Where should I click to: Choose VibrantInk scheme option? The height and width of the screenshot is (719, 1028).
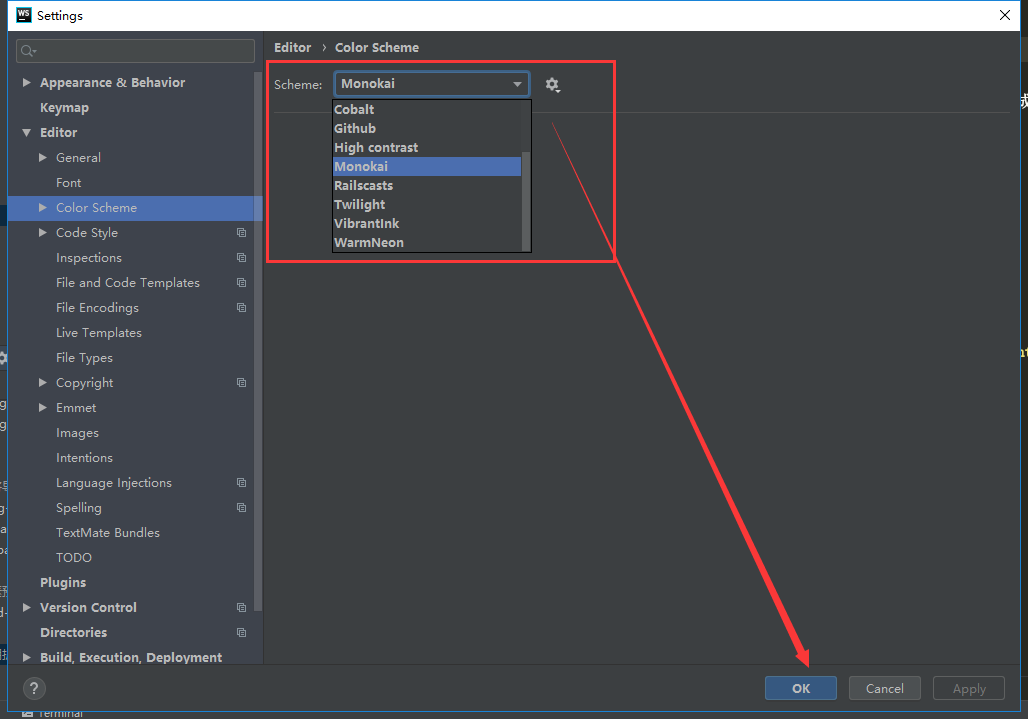point(427,223)
